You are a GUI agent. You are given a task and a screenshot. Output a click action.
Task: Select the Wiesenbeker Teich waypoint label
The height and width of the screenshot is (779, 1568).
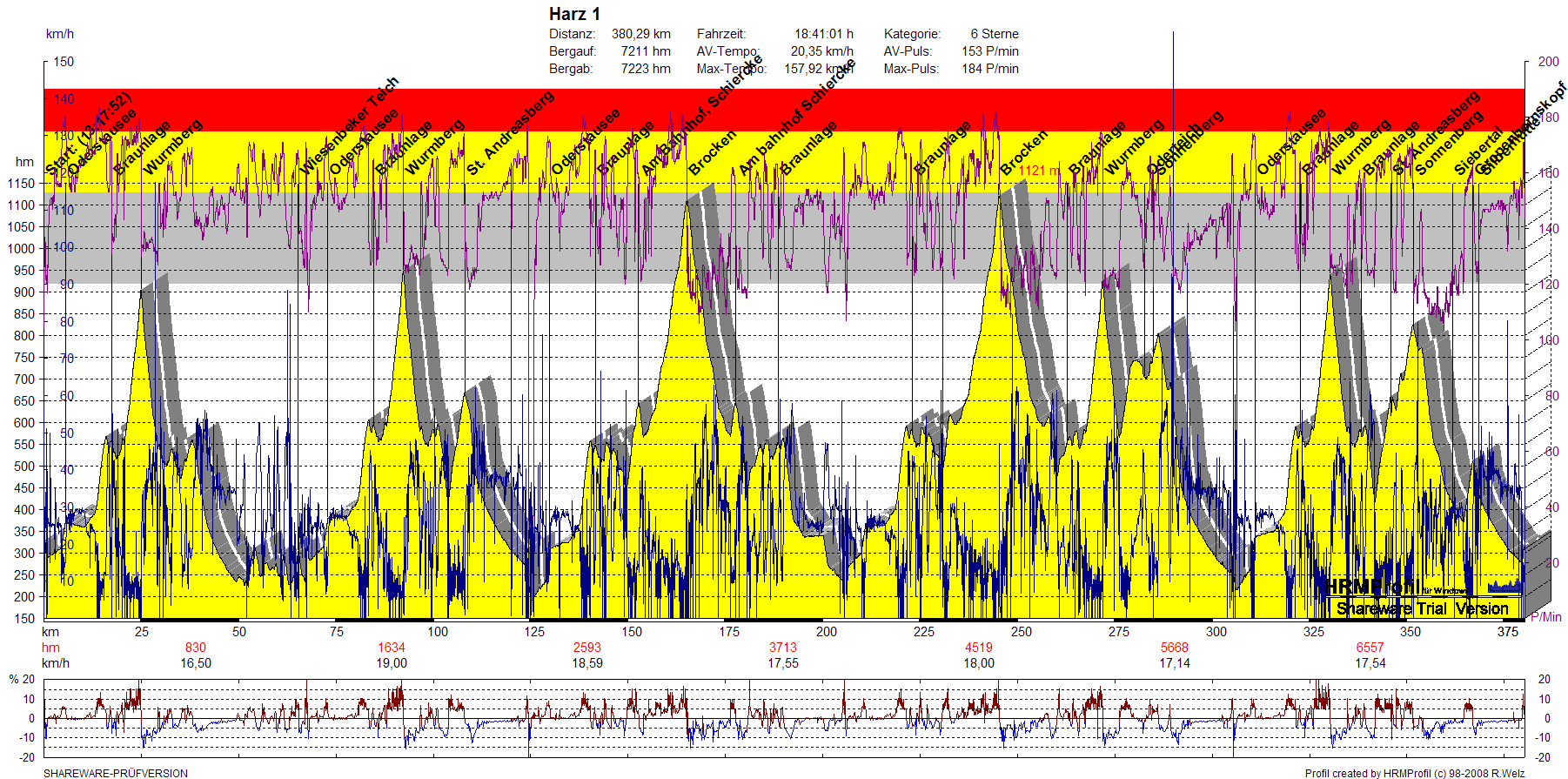[349, 125]
